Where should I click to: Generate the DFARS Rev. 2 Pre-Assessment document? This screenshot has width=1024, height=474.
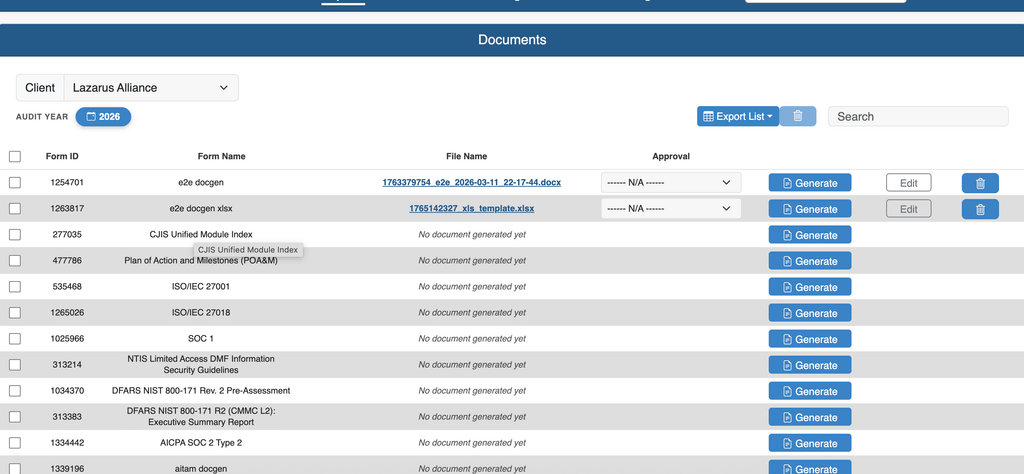click(810, 391)
